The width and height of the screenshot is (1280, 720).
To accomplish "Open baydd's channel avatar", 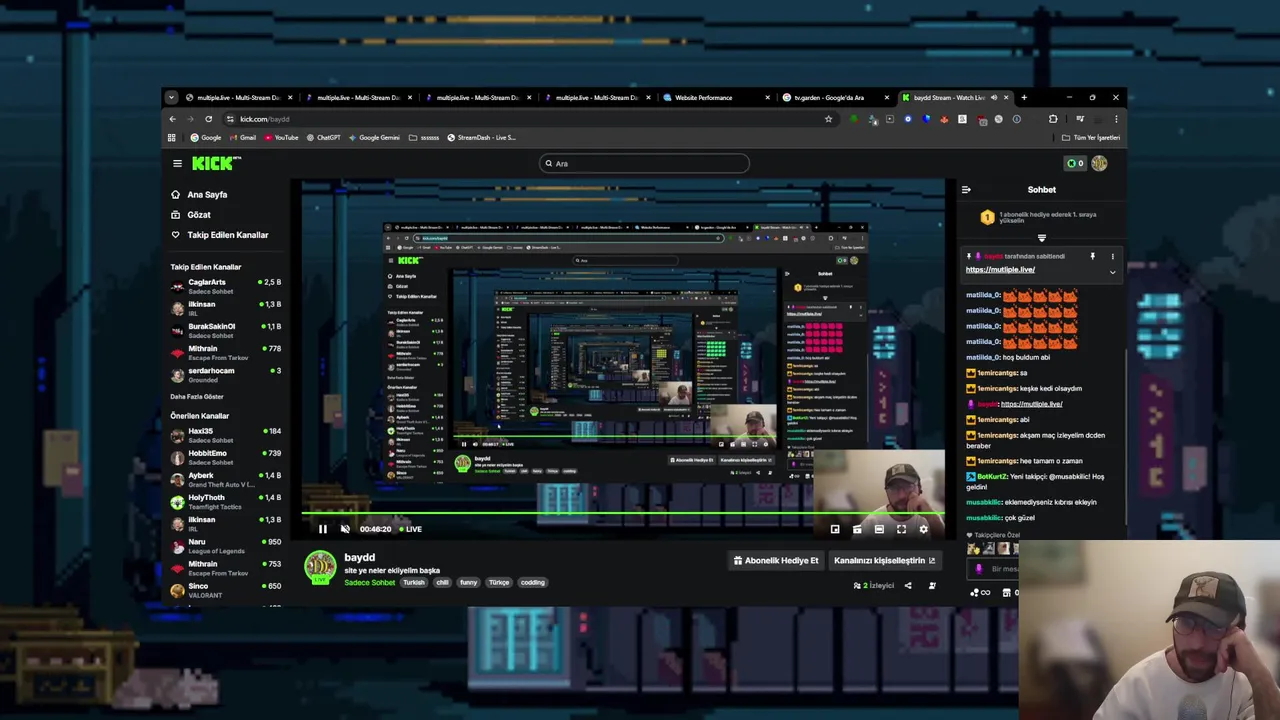I will click(x=320, y=567).
